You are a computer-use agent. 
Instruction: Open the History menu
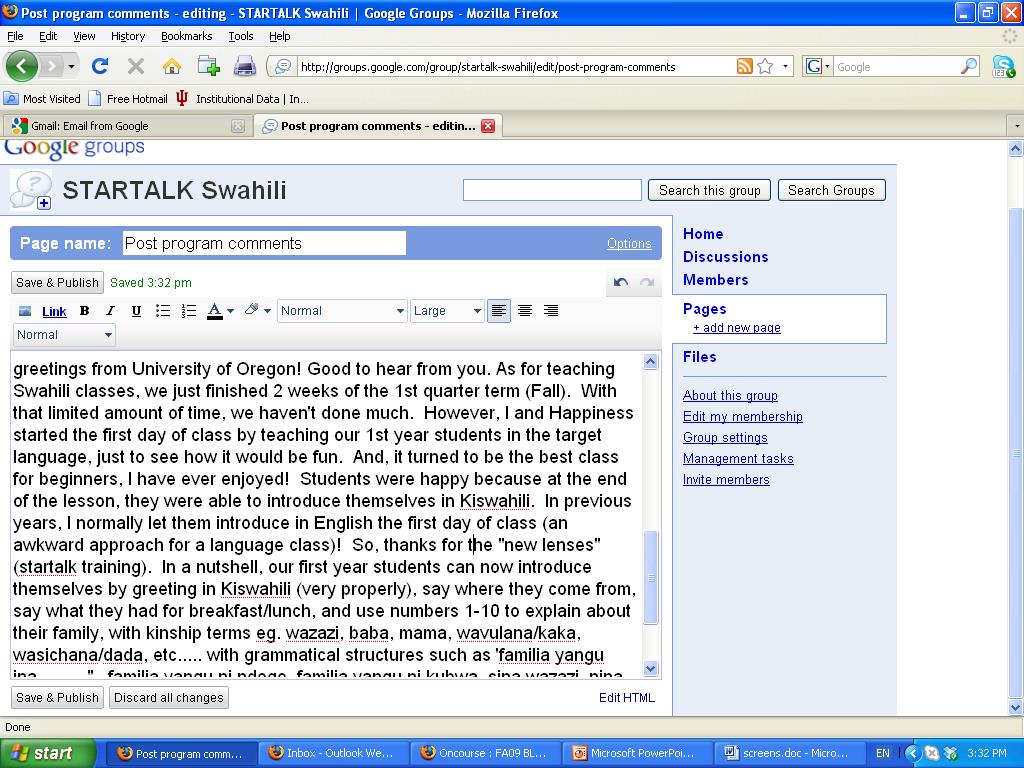click(x=127, y=36)
